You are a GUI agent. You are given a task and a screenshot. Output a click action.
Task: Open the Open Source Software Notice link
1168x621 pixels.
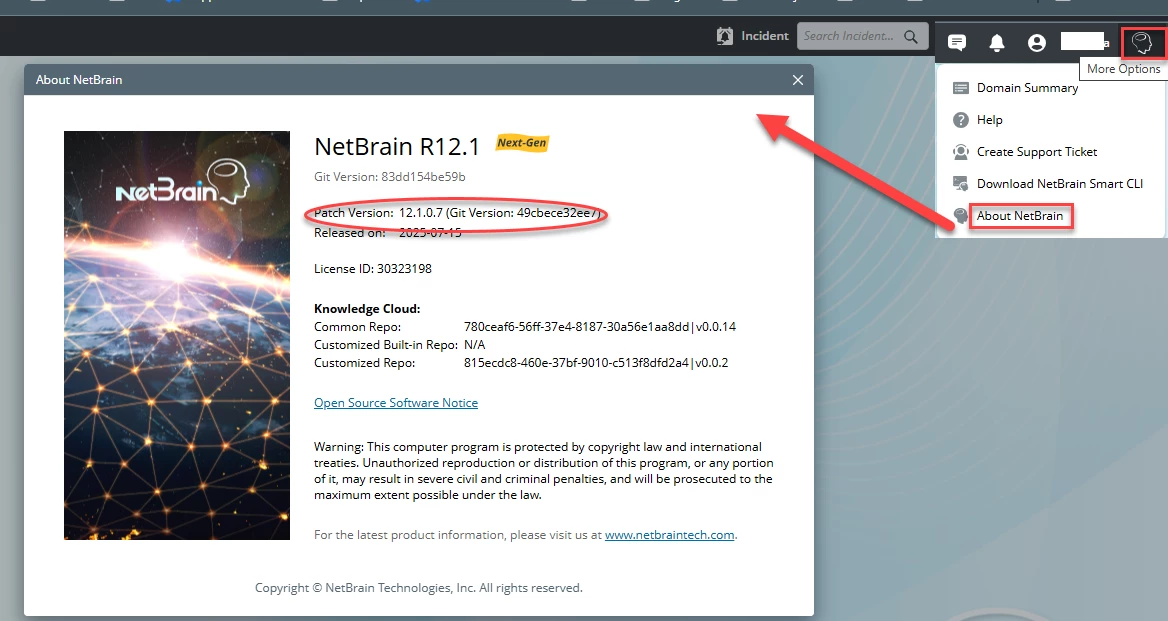coord(396,403)
